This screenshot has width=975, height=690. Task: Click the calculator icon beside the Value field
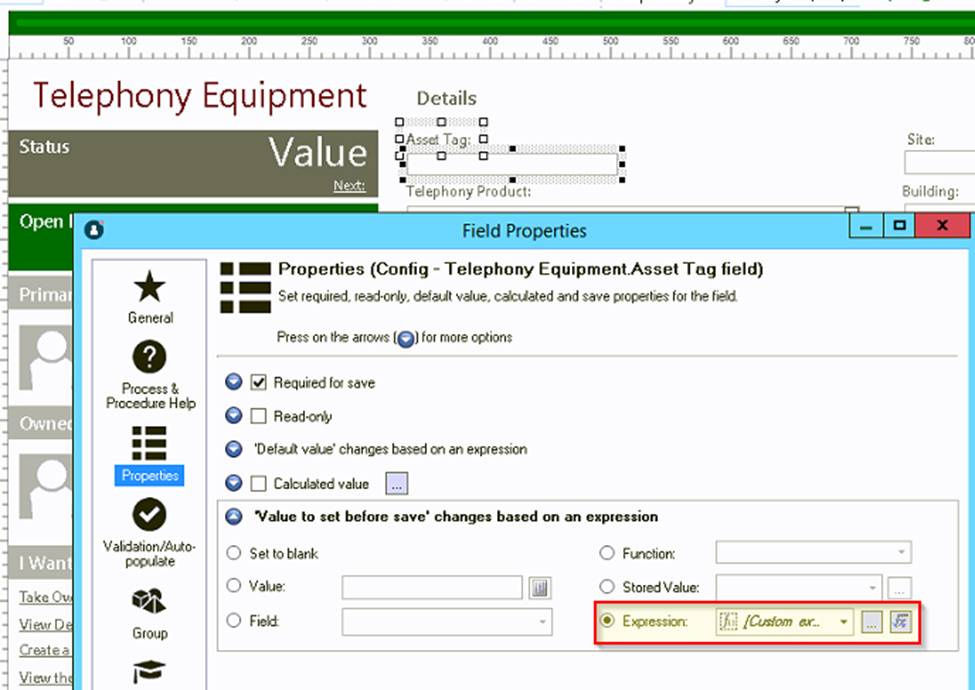pos(539,588)
